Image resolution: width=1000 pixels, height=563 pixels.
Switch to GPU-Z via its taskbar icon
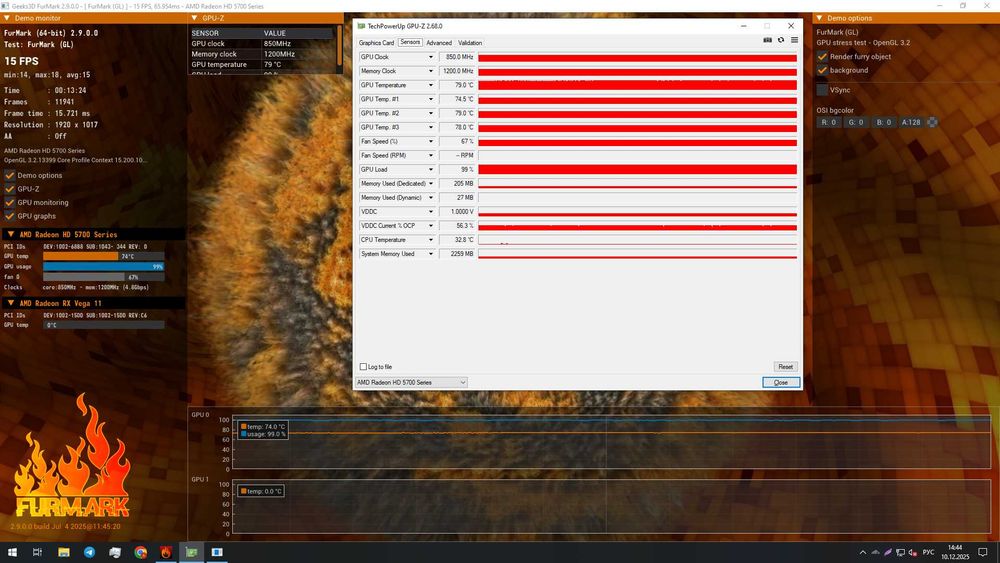point(191,552)
